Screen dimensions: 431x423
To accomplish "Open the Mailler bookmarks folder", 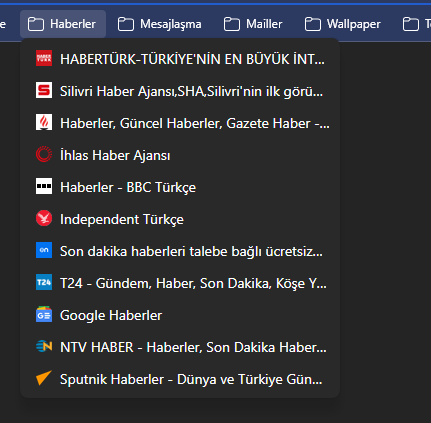I will tap(253, 24).
